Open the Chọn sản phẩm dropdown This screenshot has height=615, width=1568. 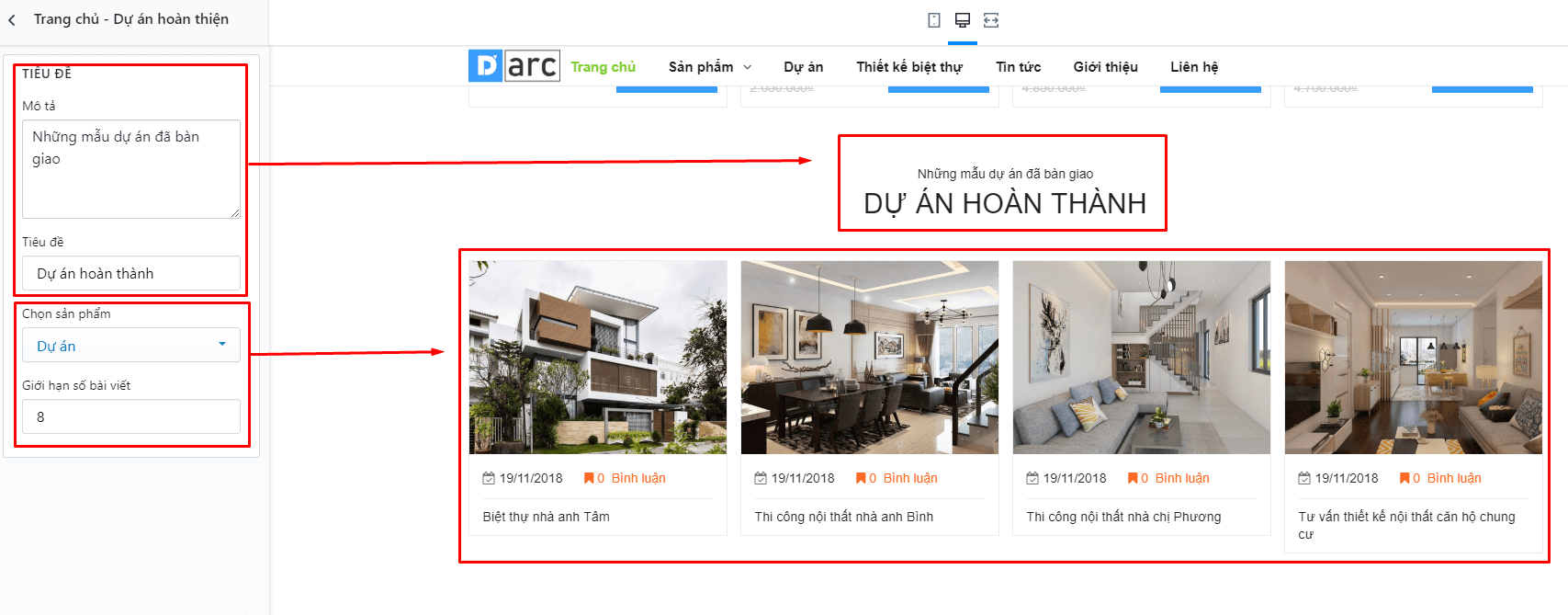[x=131, y=346]
